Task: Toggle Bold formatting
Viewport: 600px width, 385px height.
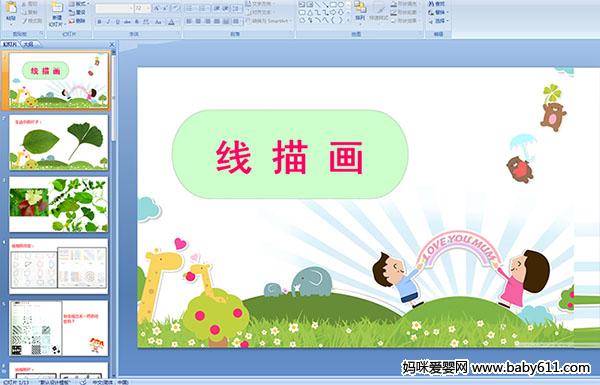Action: 99,22
